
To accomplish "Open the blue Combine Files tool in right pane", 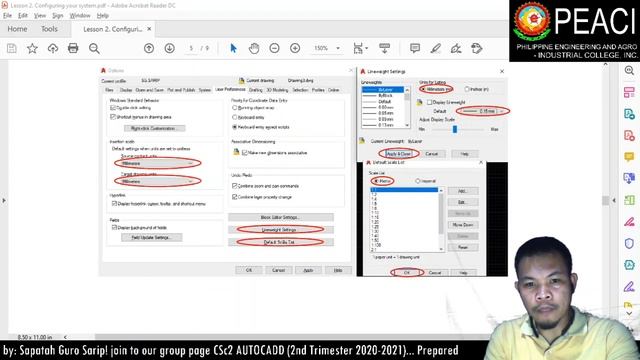I will [629, 178].
